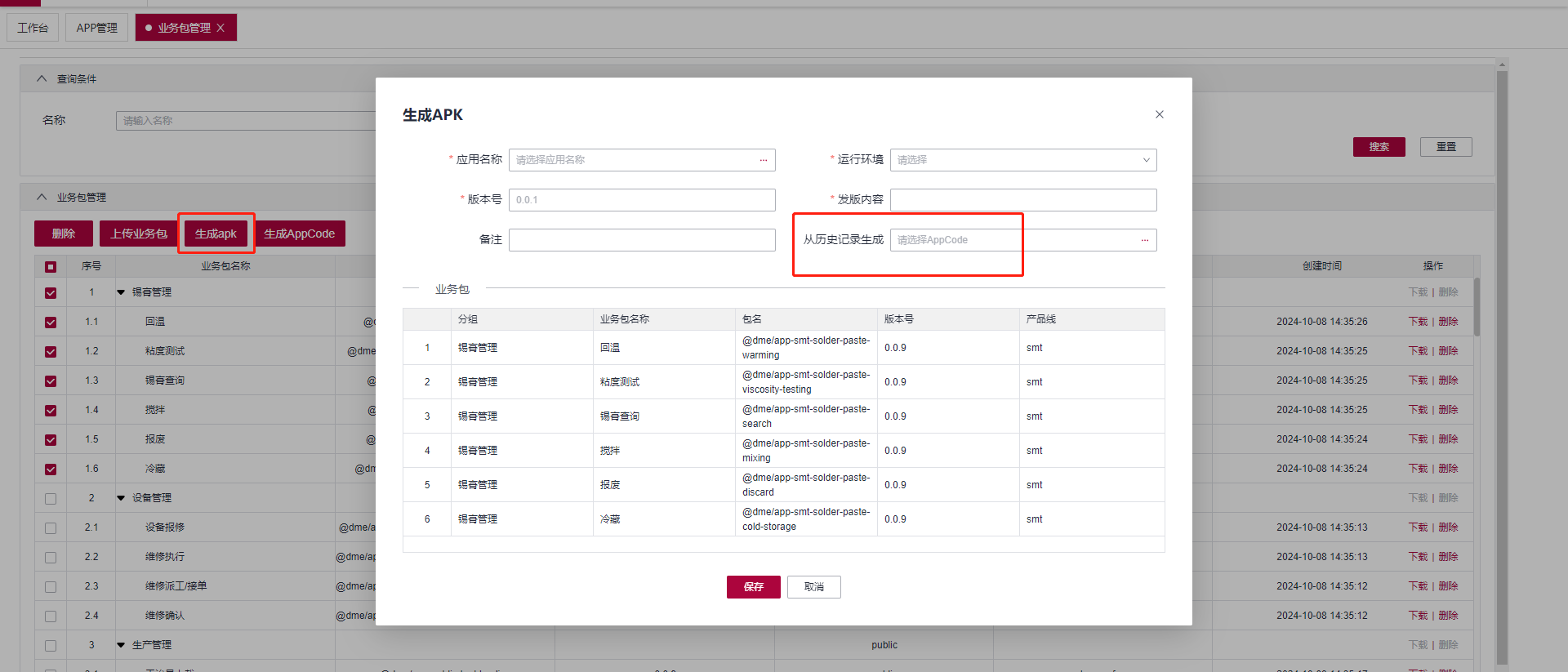The height and width of the screenshot is (672, 1568).
Task: Check the checkbox for row 2.1 设备报修
Action: [x=51, y=528]
